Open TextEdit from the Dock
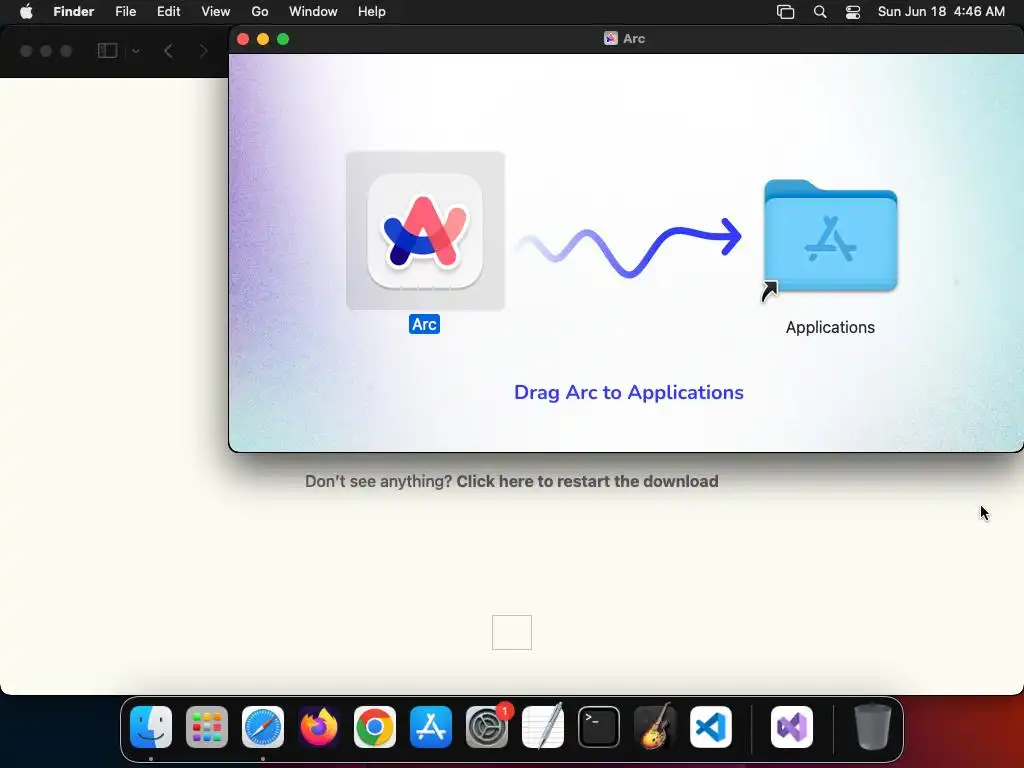Viewport: 1024px width, 768px height. 543,727
